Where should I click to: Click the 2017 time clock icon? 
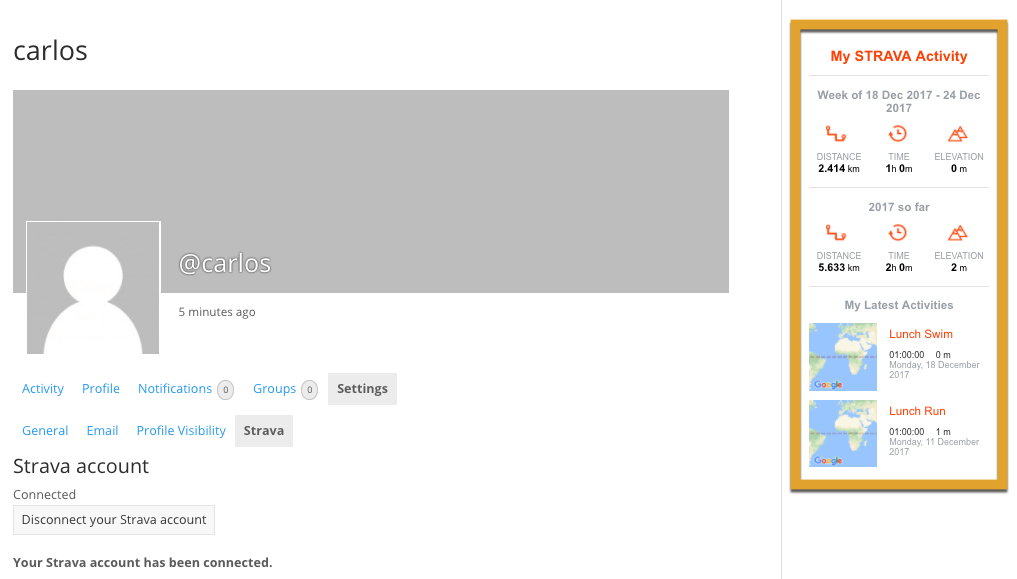(x=898, y=233)
